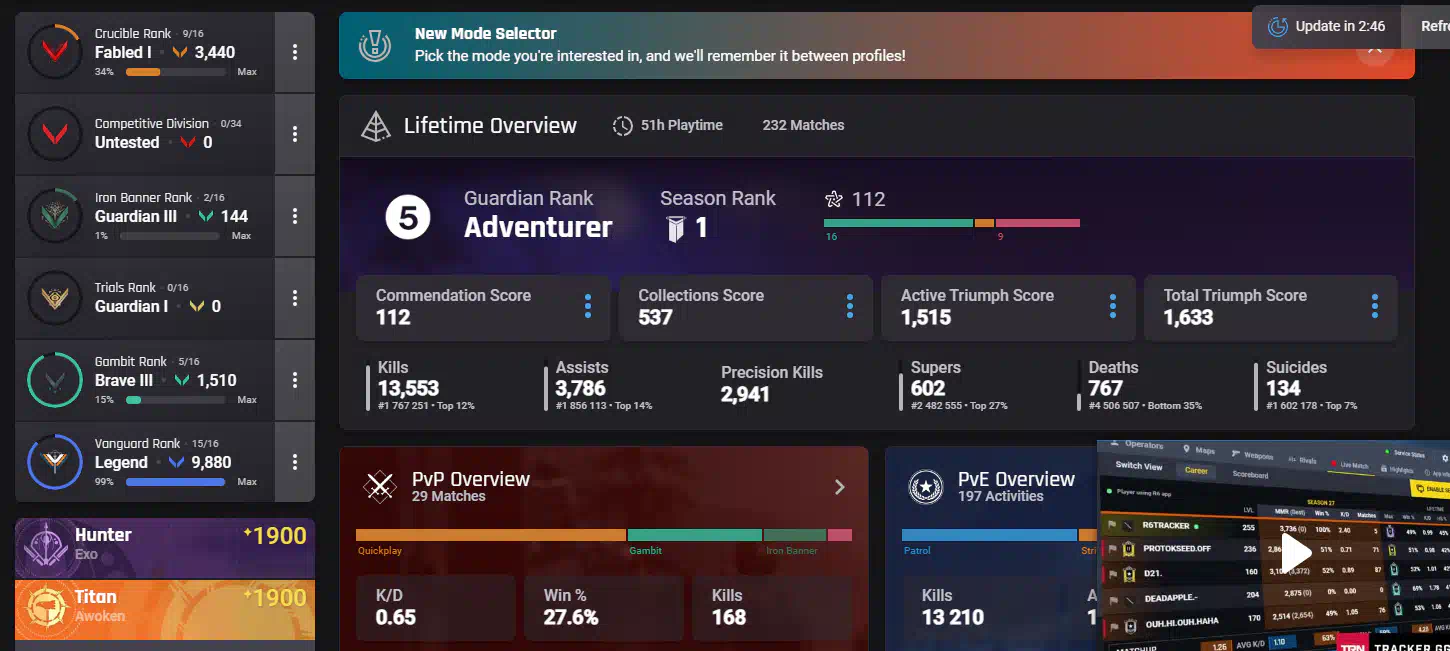Click the Adventurer Guardian Rank label
This screenshot has height=651, width=1450.
tap(538, 227)
